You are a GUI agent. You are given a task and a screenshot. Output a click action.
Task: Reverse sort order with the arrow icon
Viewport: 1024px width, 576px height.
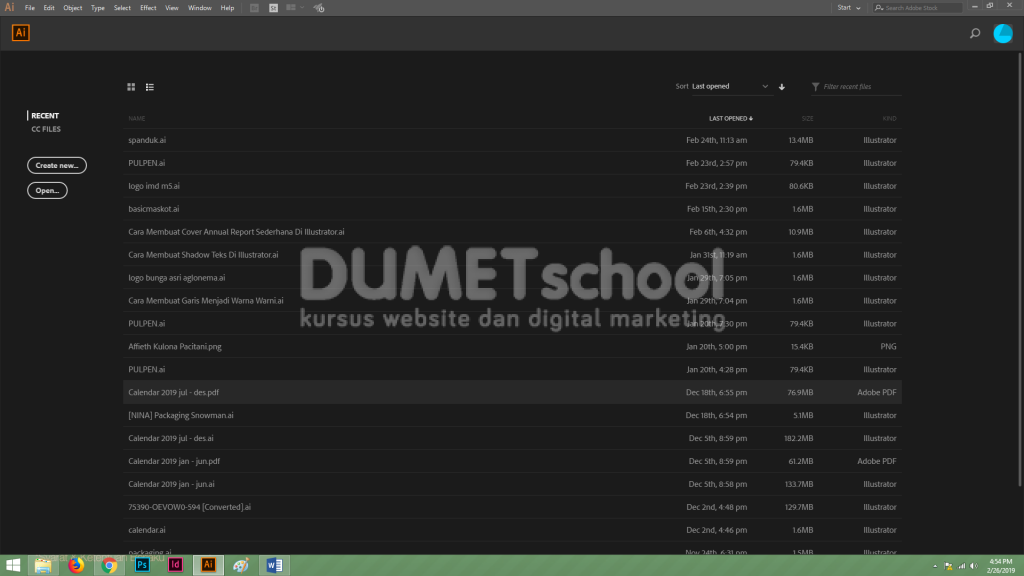pos(782,87)
